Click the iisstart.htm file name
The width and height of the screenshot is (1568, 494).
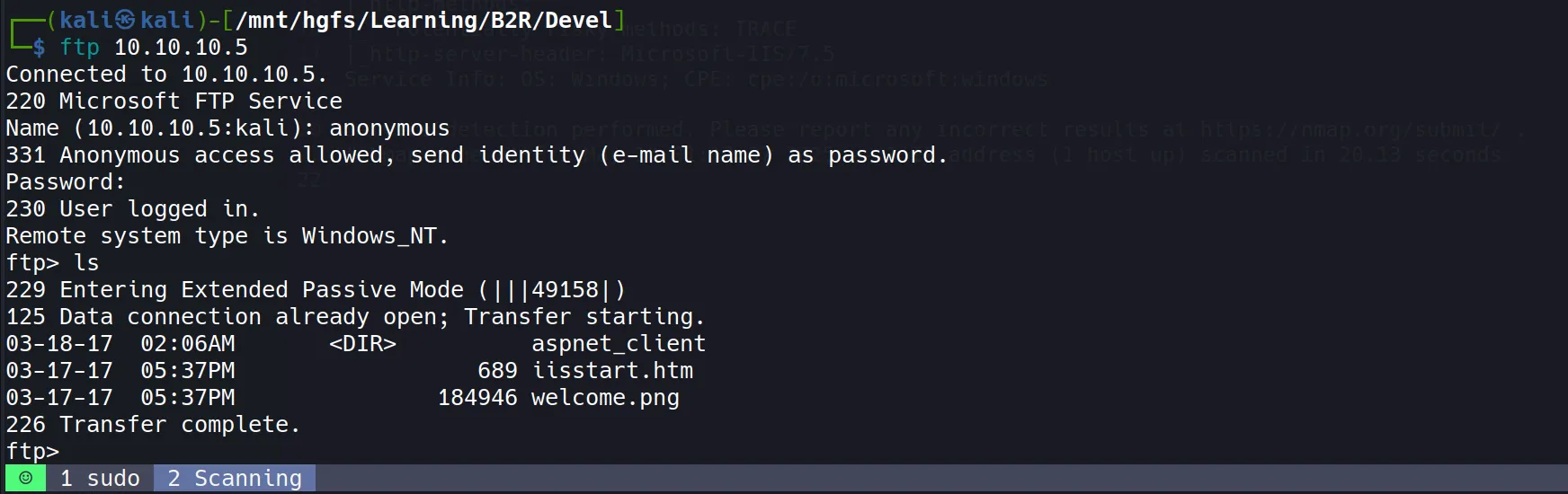tap(611, 370)
